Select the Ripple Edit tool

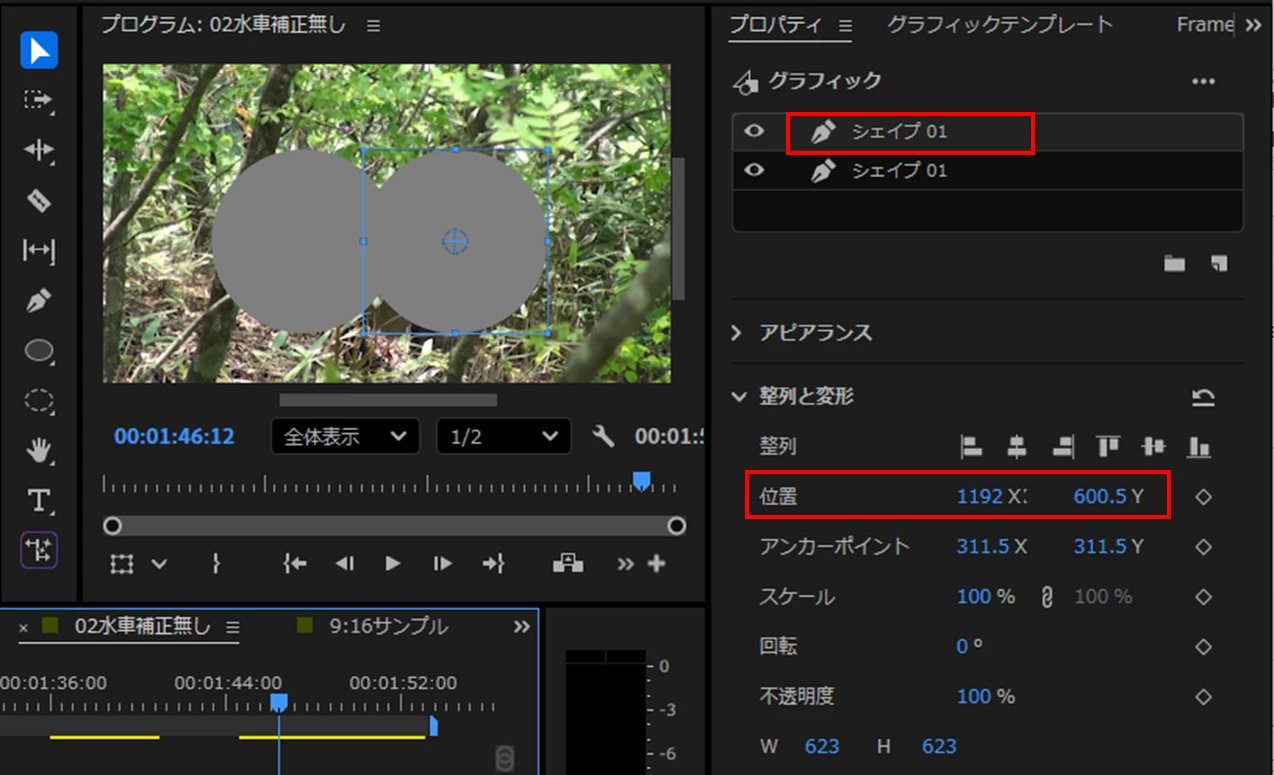38,150
